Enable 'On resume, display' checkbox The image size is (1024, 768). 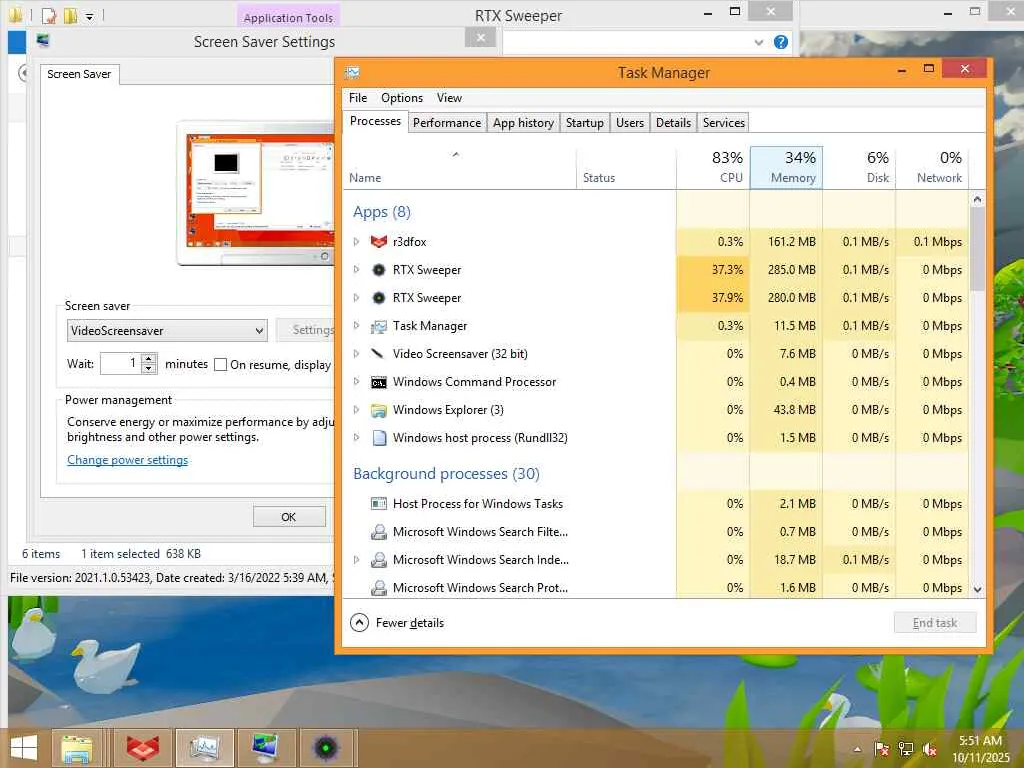221,364
